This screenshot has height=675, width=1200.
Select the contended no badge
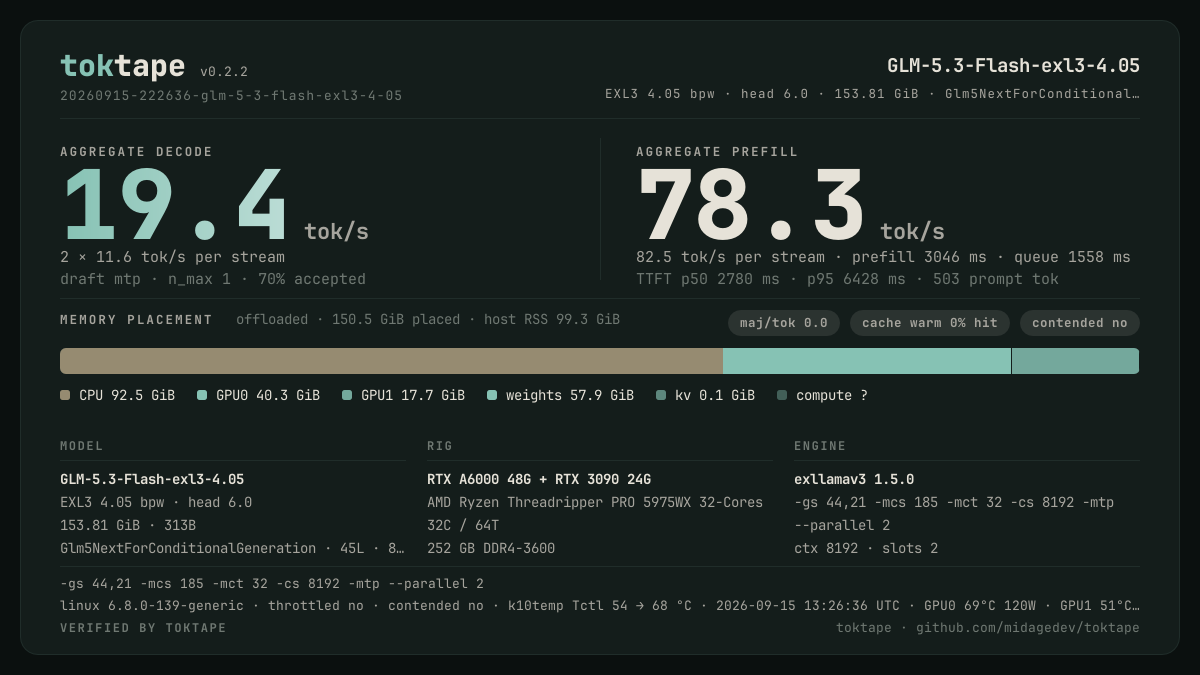[1080, 323]
